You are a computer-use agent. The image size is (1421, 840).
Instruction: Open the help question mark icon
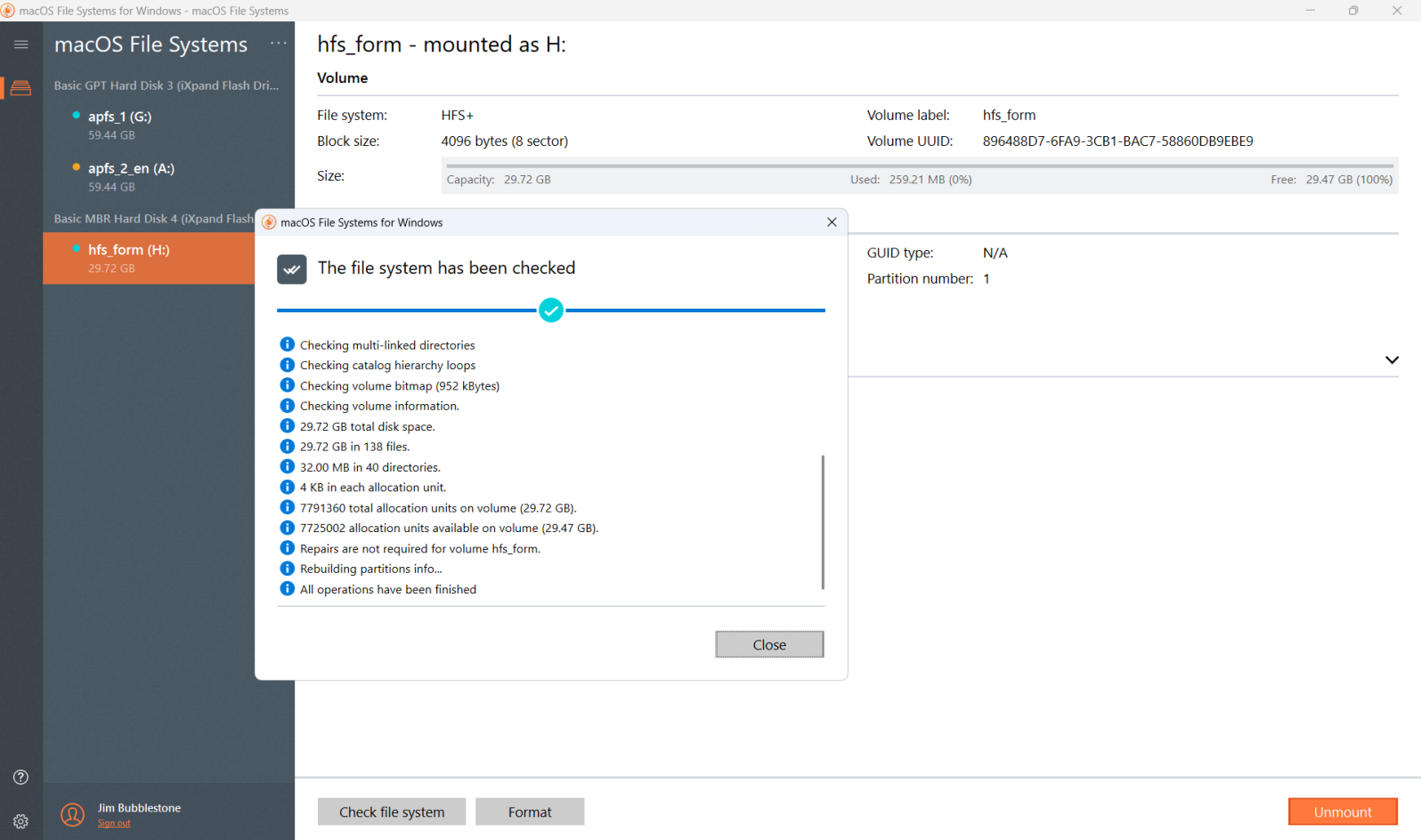click(21, 777)
